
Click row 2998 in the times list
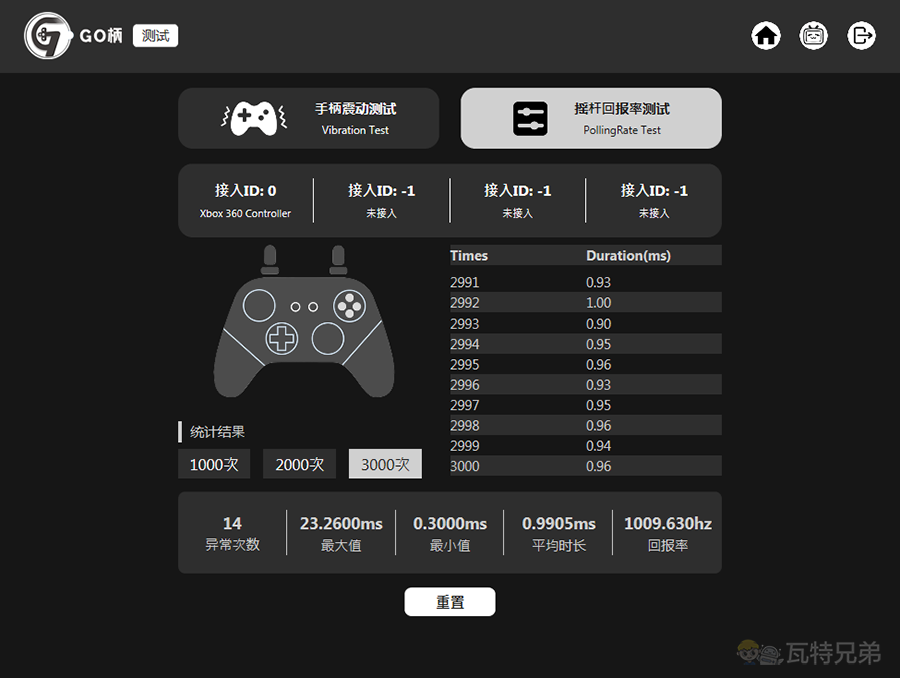click(x=585, y=425)
